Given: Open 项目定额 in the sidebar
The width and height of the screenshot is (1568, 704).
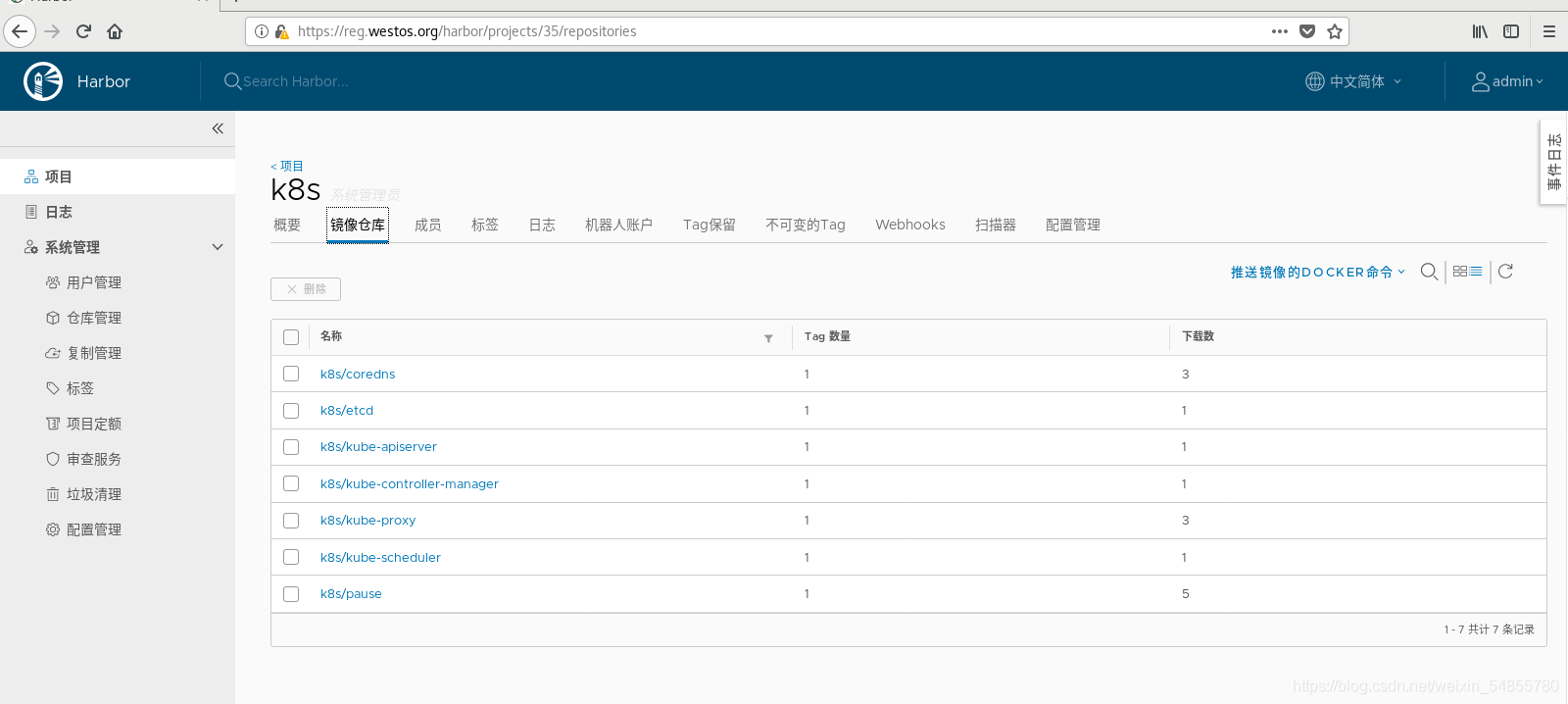Looking at the screenshot, I should pos(94,424).
